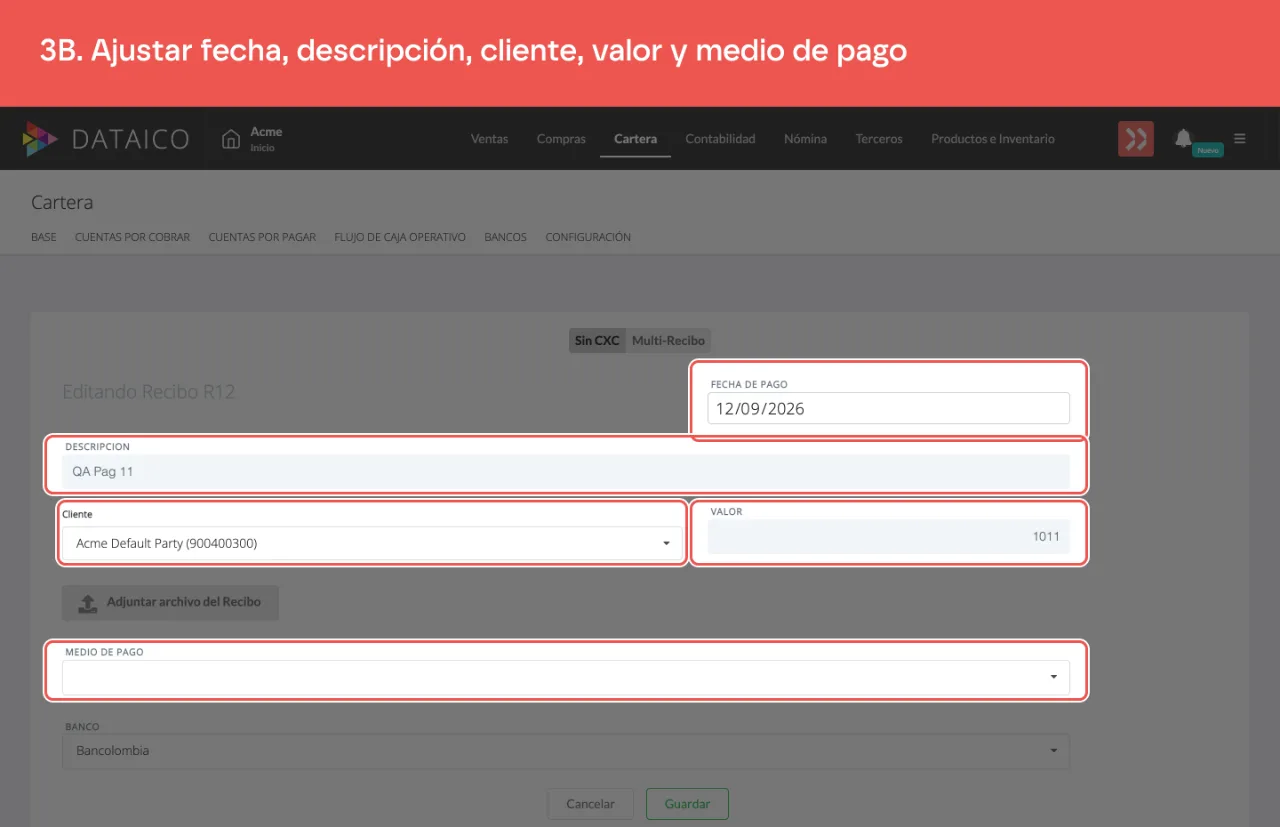This screenshot has height=827, width=1280.
Task: Click Adjuntar archivo del Recibo button
Action: pyautogui.click(x=170, y=602)
